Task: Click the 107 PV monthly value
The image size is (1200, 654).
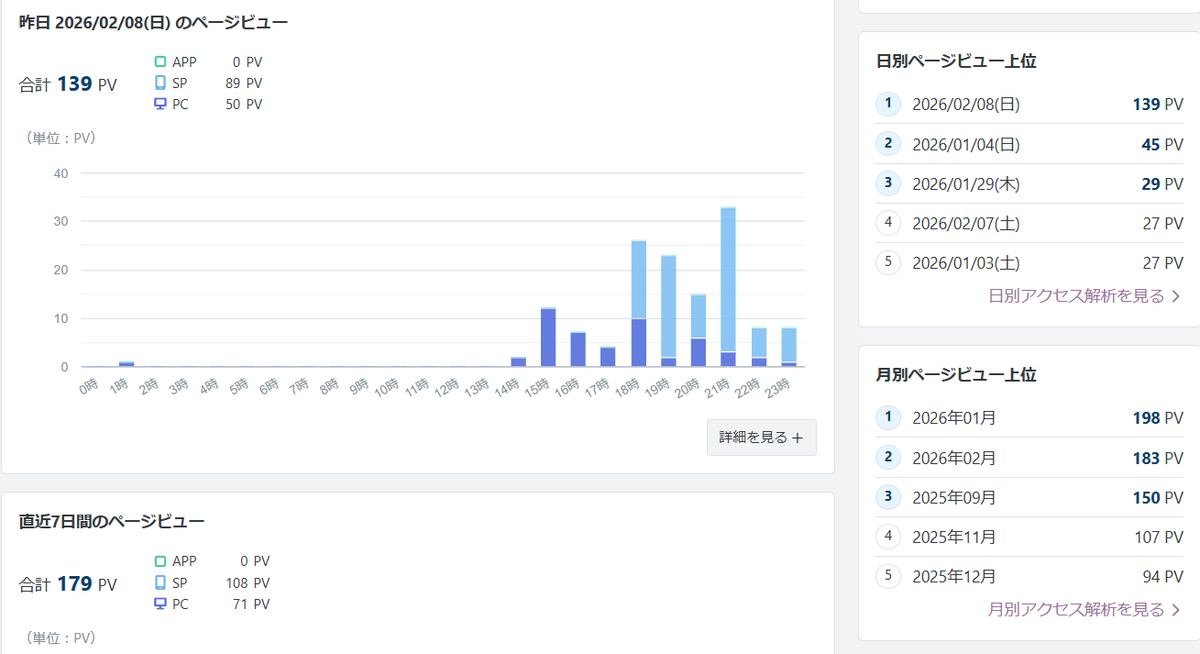Action: 1158,537
